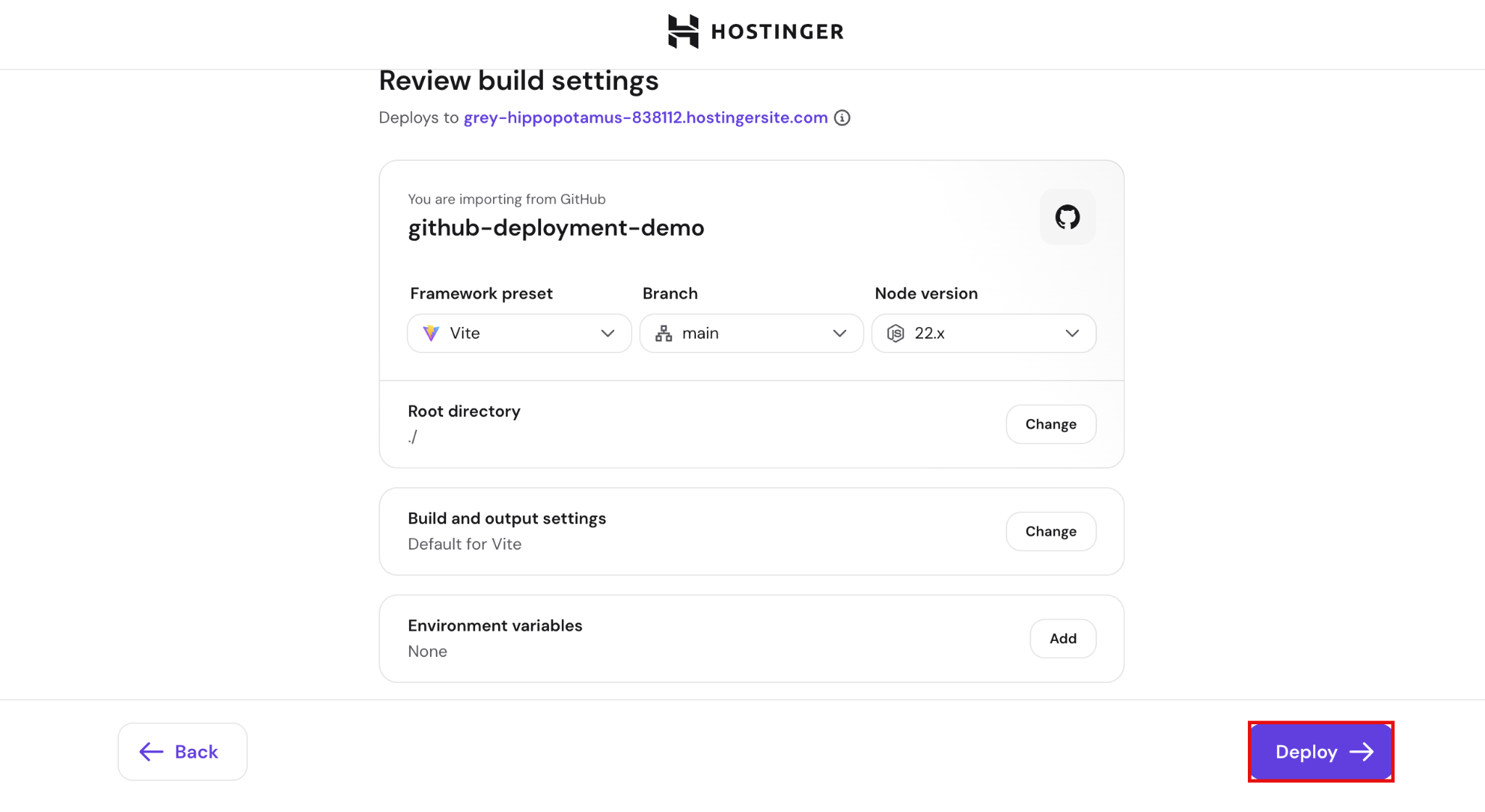
Task: Open grey-hippopotamus-838112.hostingersite.com link
Action: click(645, 117)
